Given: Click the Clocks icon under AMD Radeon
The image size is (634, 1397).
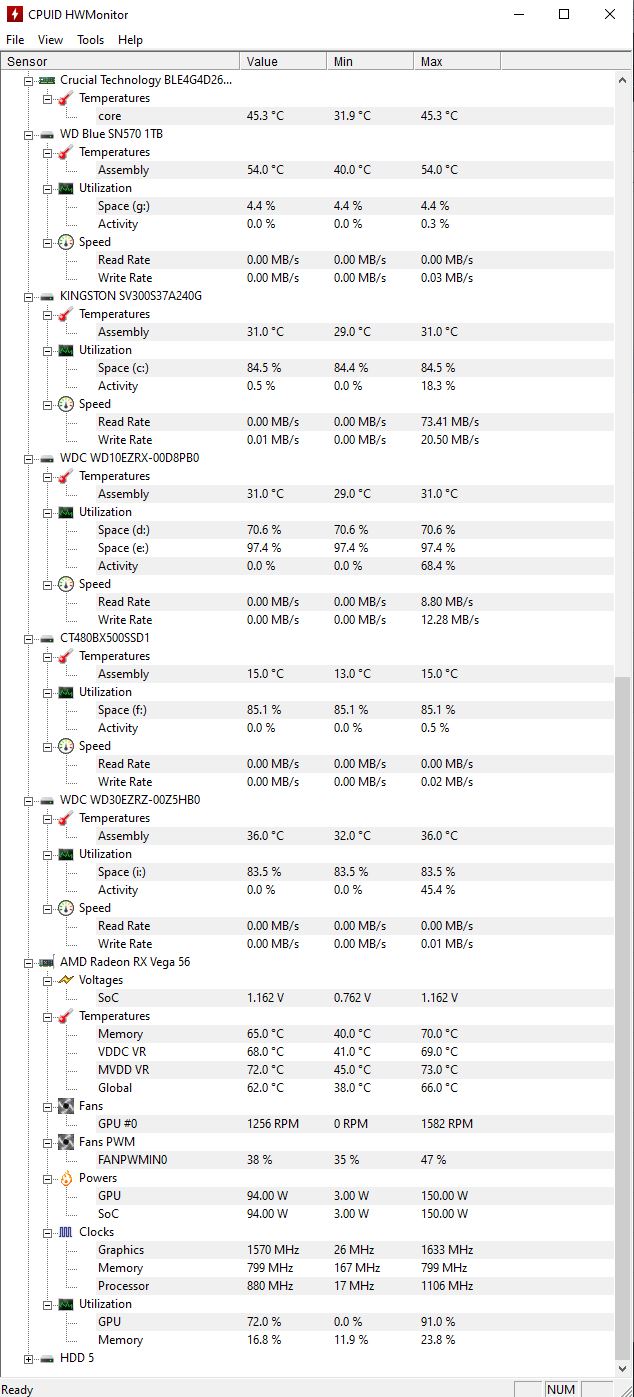Looking at the screenshot, I should pyautogui.click(x=65, y=1232).
